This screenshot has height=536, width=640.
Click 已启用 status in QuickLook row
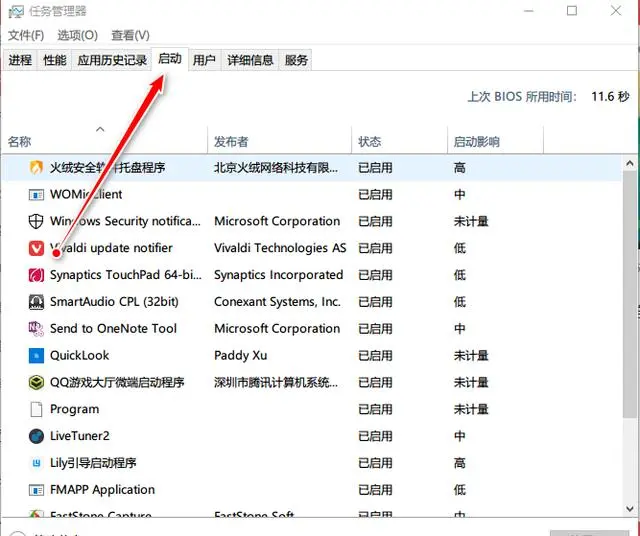point(375,356)
